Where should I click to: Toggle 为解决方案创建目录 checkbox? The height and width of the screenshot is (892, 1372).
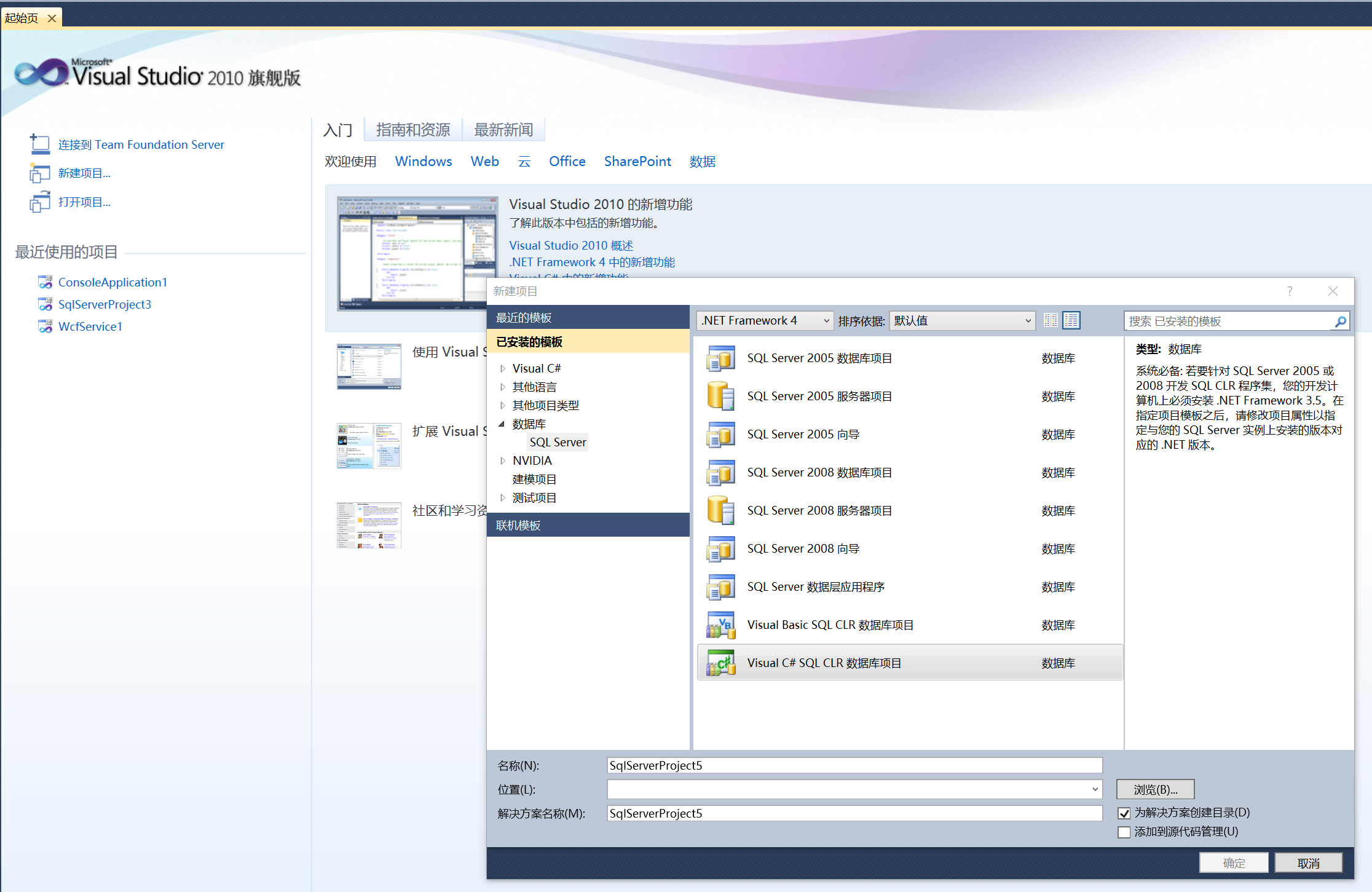point(1124,813)
